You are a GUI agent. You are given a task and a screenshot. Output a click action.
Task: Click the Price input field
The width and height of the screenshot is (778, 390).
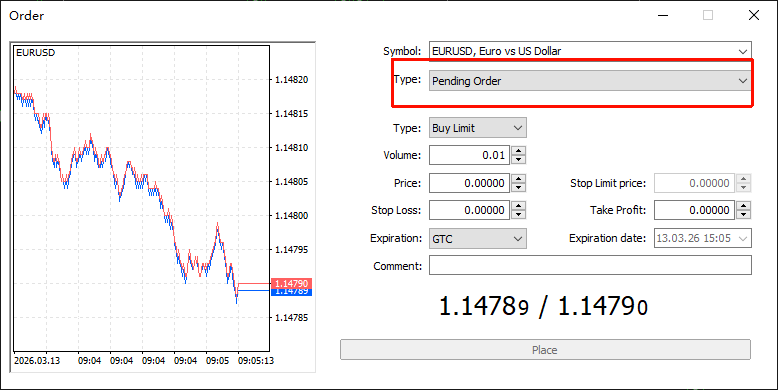click(469, 183)
